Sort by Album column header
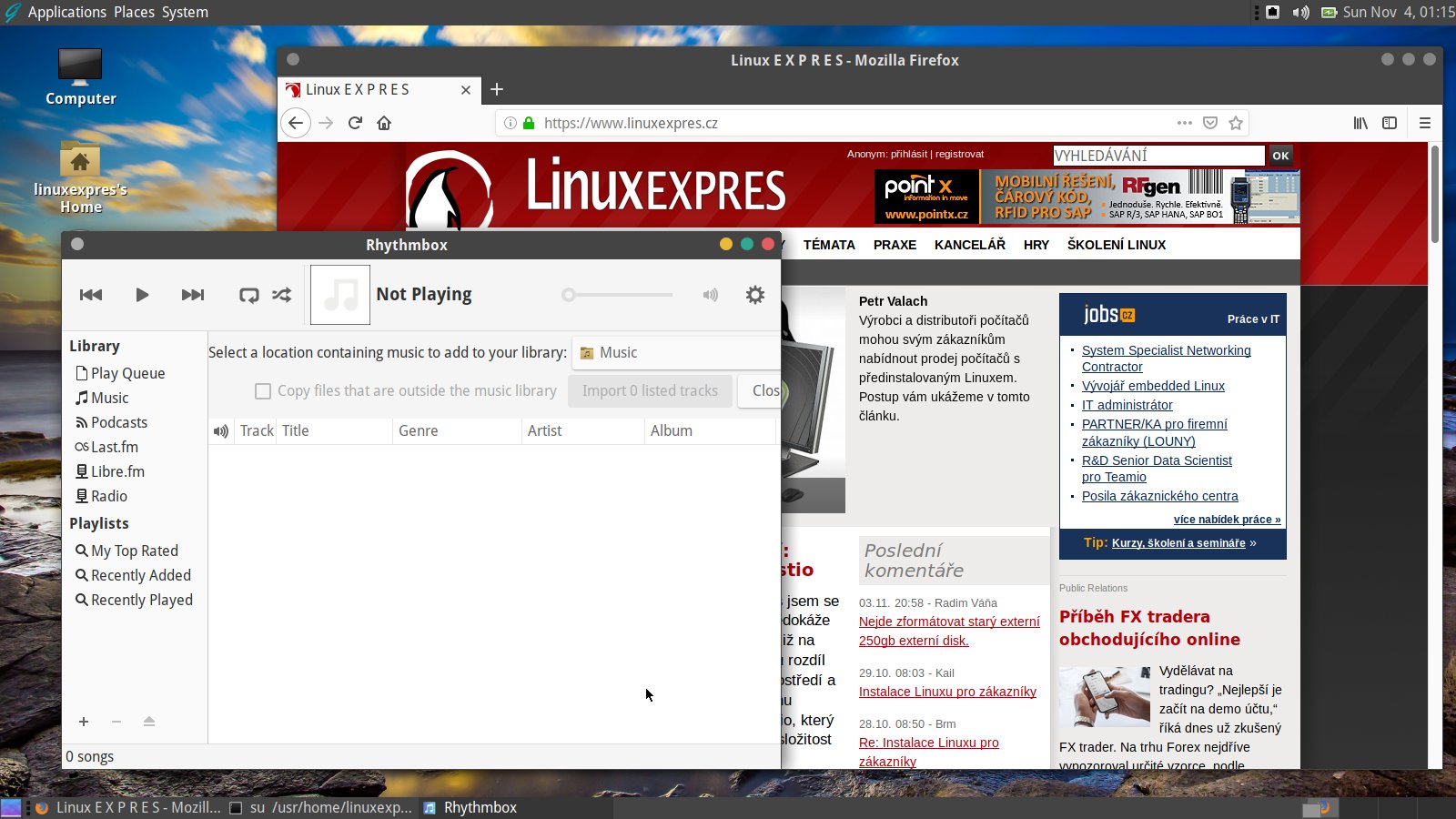The height and width of the screenshot is (819, 1456). [710, 431]
